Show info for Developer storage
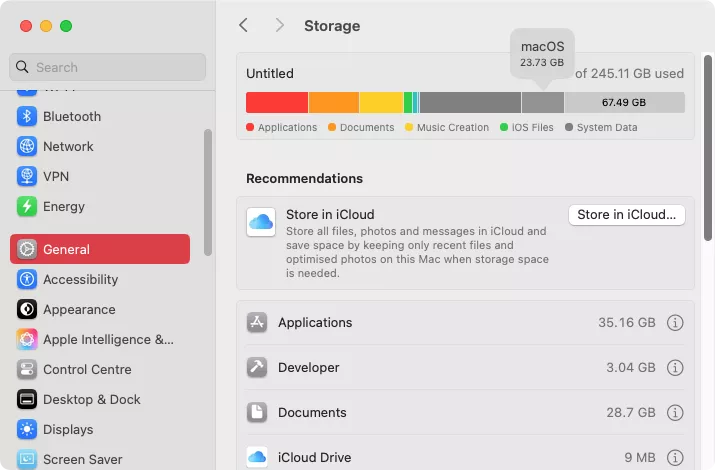The width and height of the screenshot is (715, 470). [x=675, y=368]
